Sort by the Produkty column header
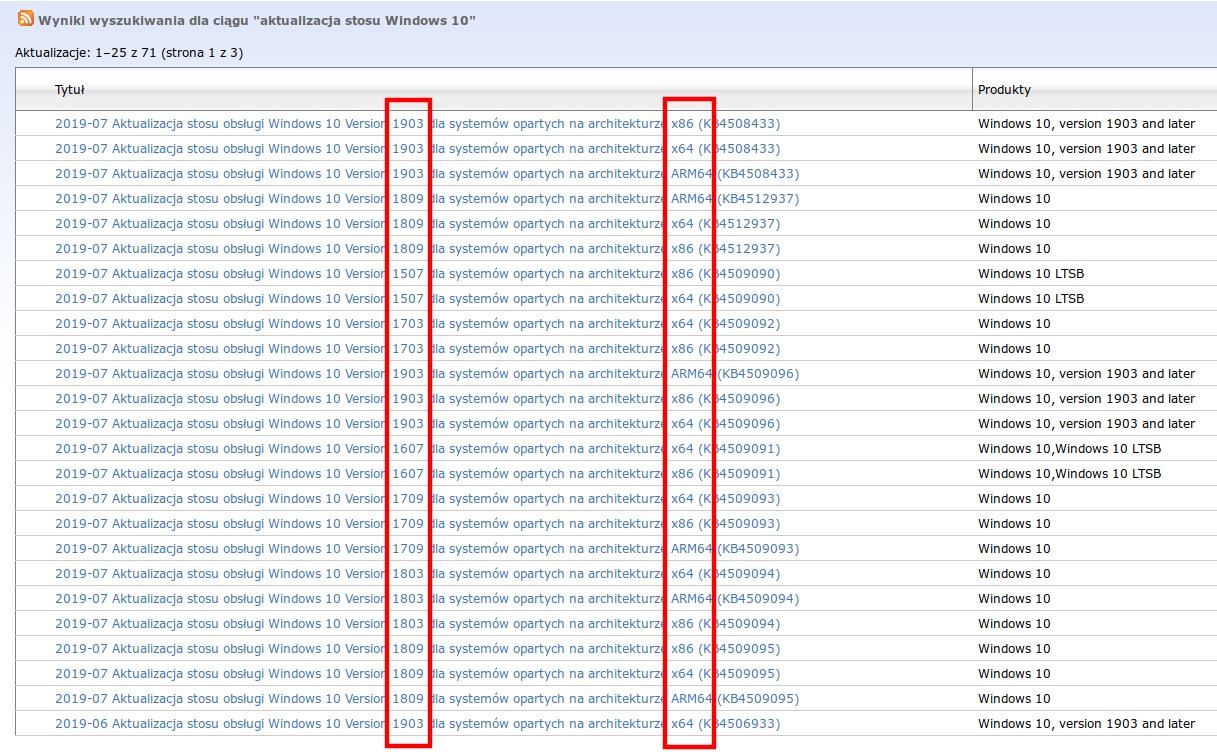Screen dimensions: 1217x752 pyautogui.click(x=1004, y=90)
